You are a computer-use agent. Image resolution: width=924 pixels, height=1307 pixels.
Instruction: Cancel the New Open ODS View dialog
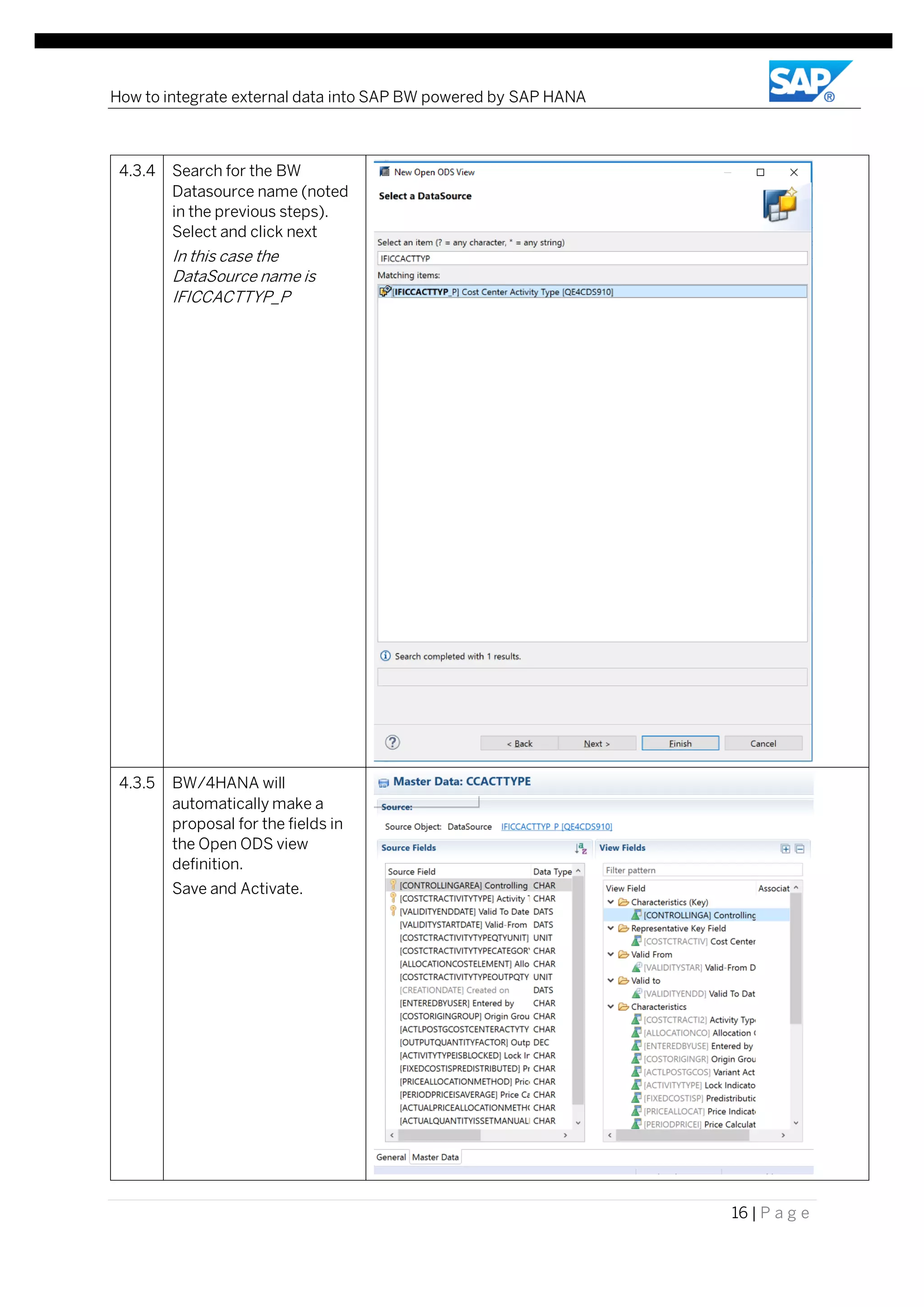763,743
